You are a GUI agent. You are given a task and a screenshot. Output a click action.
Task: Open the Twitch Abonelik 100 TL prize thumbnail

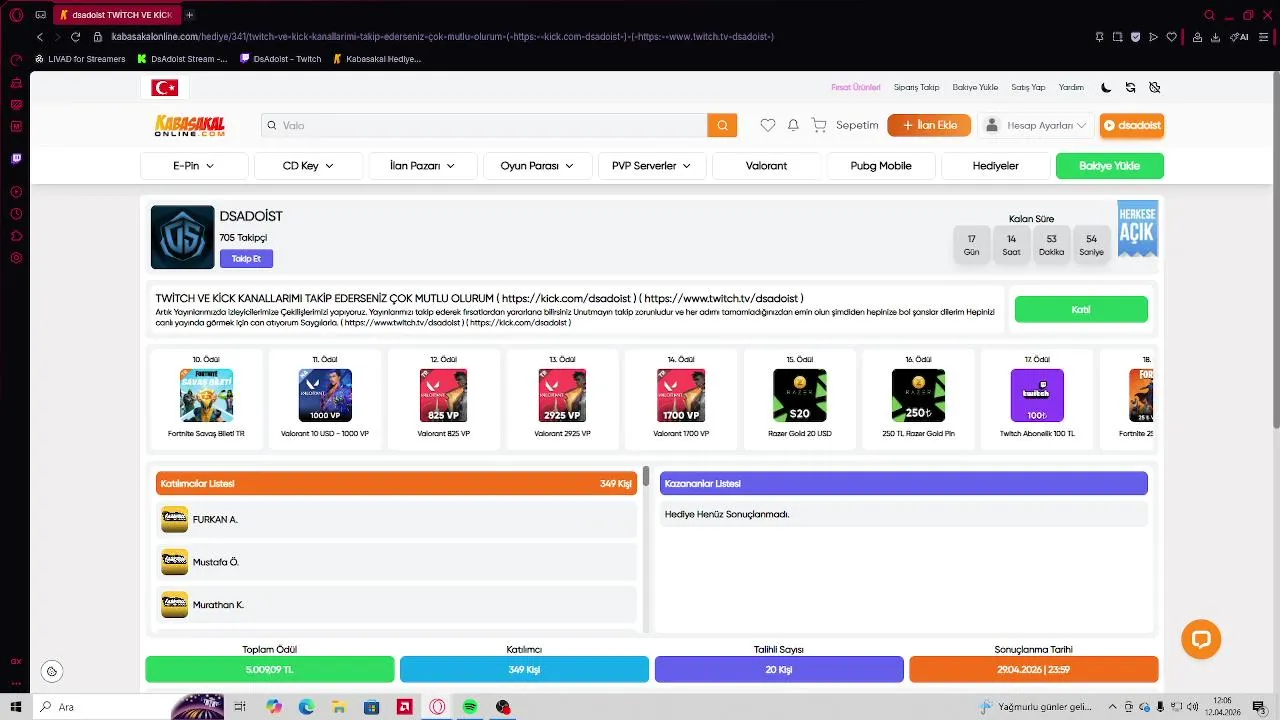pos(1037,396)
